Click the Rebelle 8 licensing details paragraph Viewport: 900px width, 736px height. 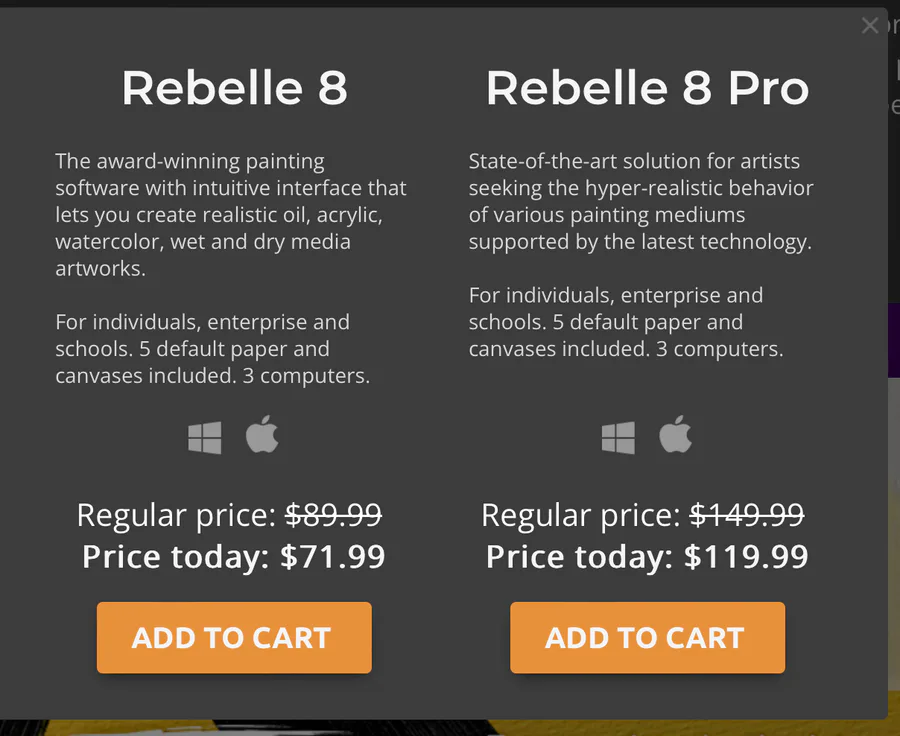(x=213, y=349)
